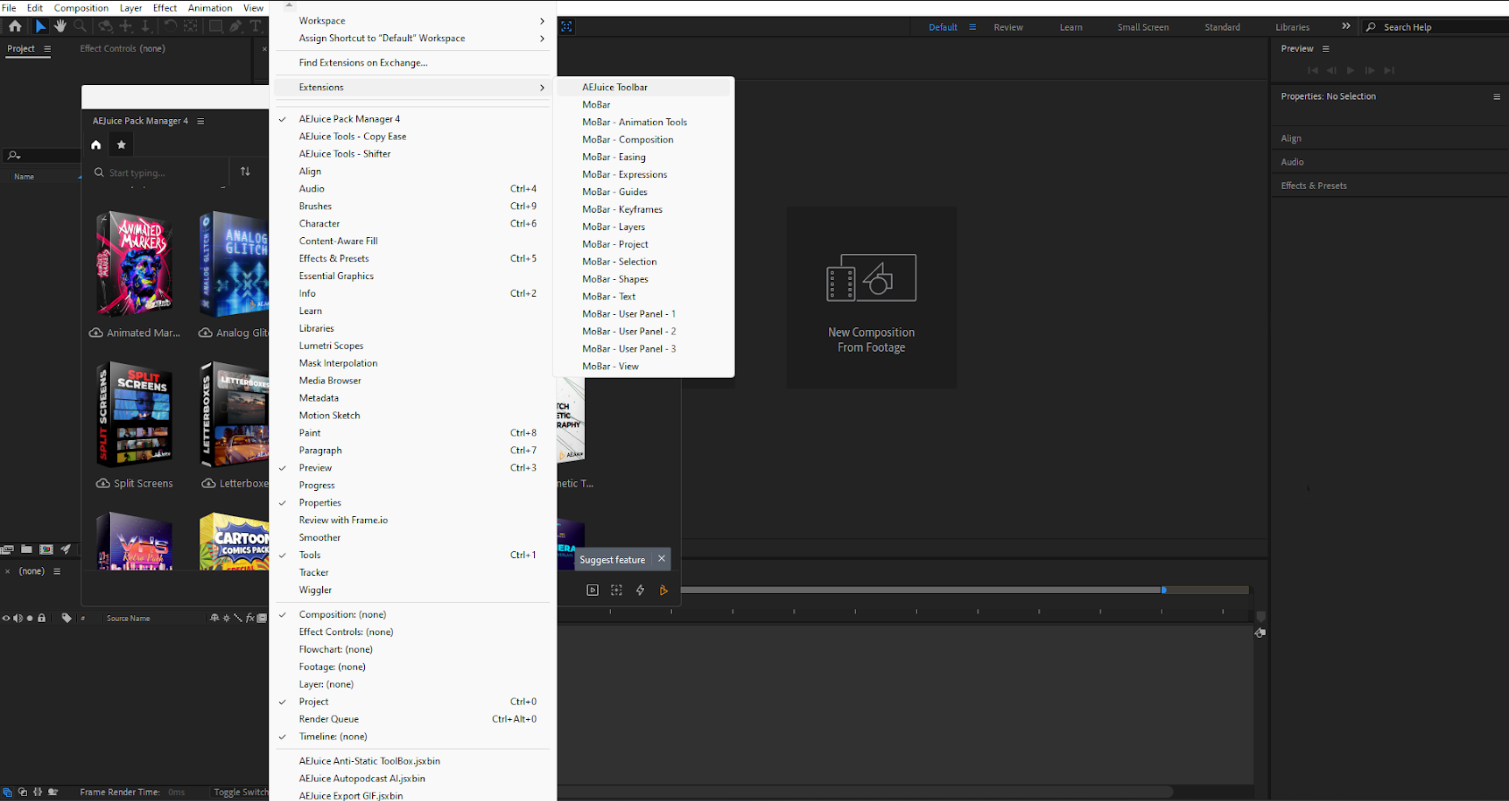The height and width of the screenshot is (801, 1509).
Task: Choose MoBar - Easing from the submenu
Action: click(643, 157)
